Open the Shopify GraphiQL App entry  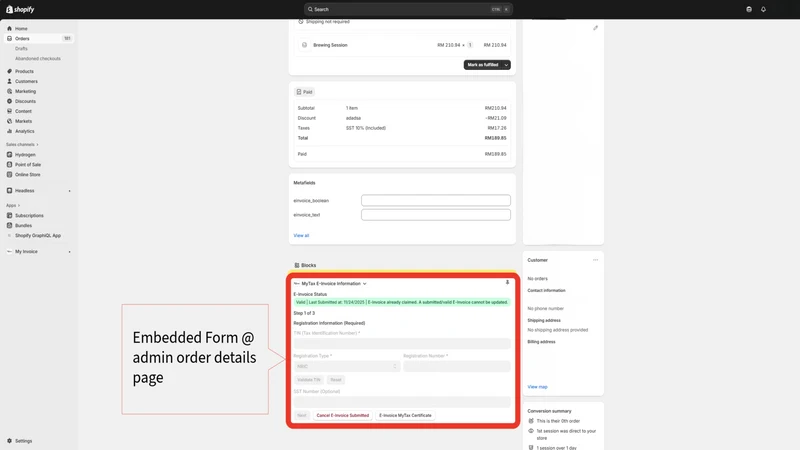[x=38, y=235]
